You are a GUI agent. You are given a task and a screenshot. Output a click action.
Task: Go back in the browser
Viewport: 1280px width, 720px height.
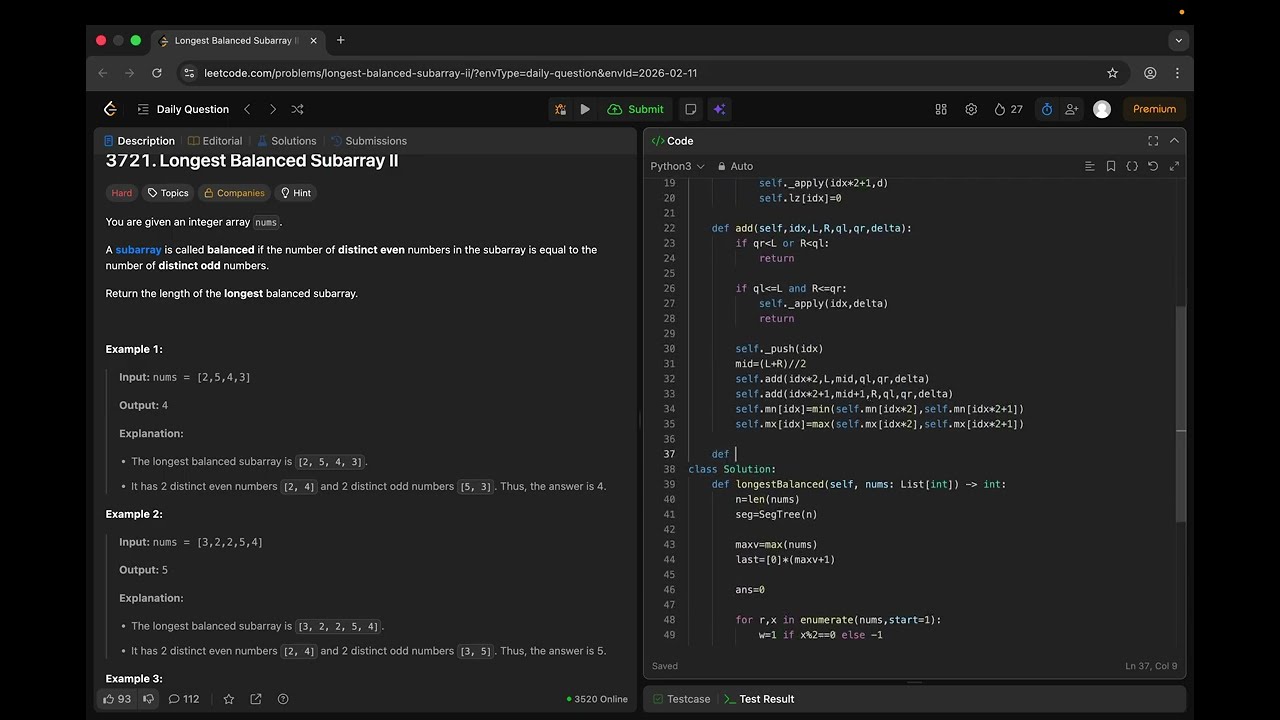click(x=103, y=73)
